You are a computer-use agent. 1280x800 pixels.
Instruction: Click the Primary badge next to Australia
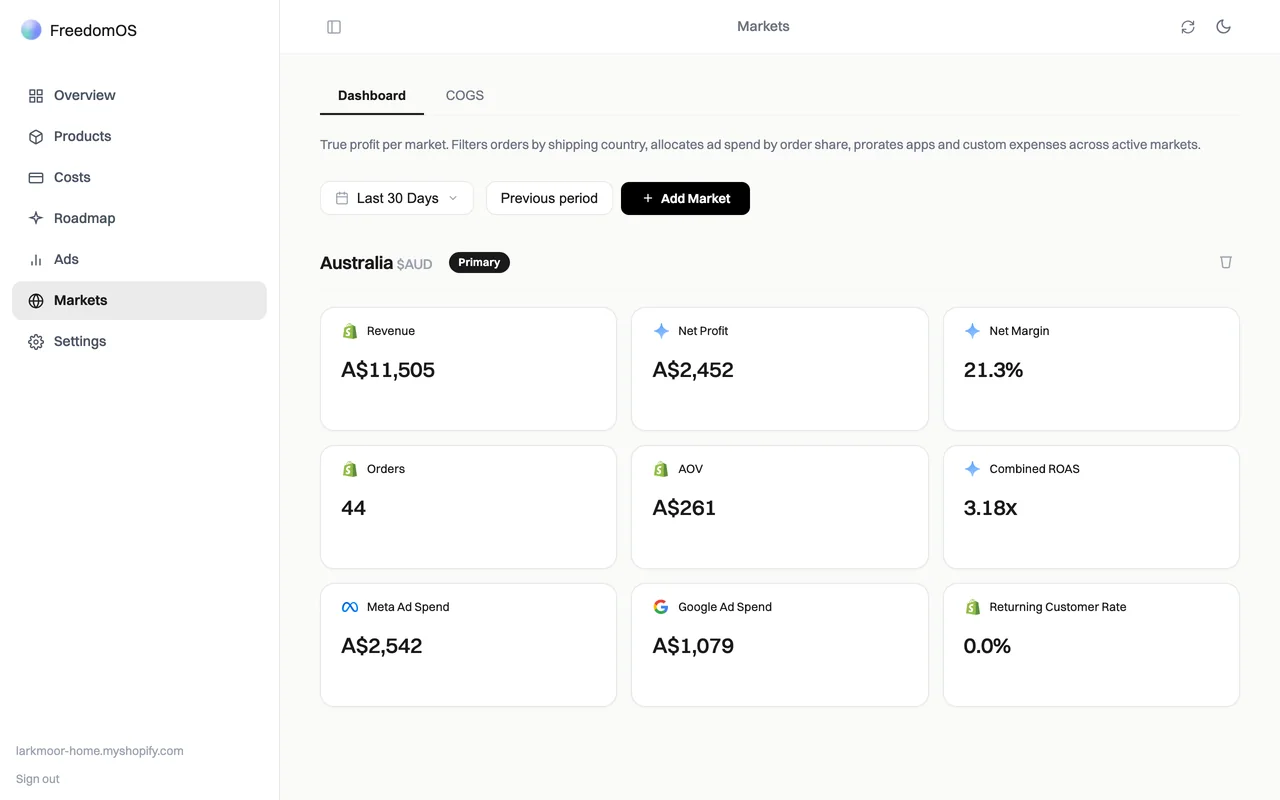(479, 262)
